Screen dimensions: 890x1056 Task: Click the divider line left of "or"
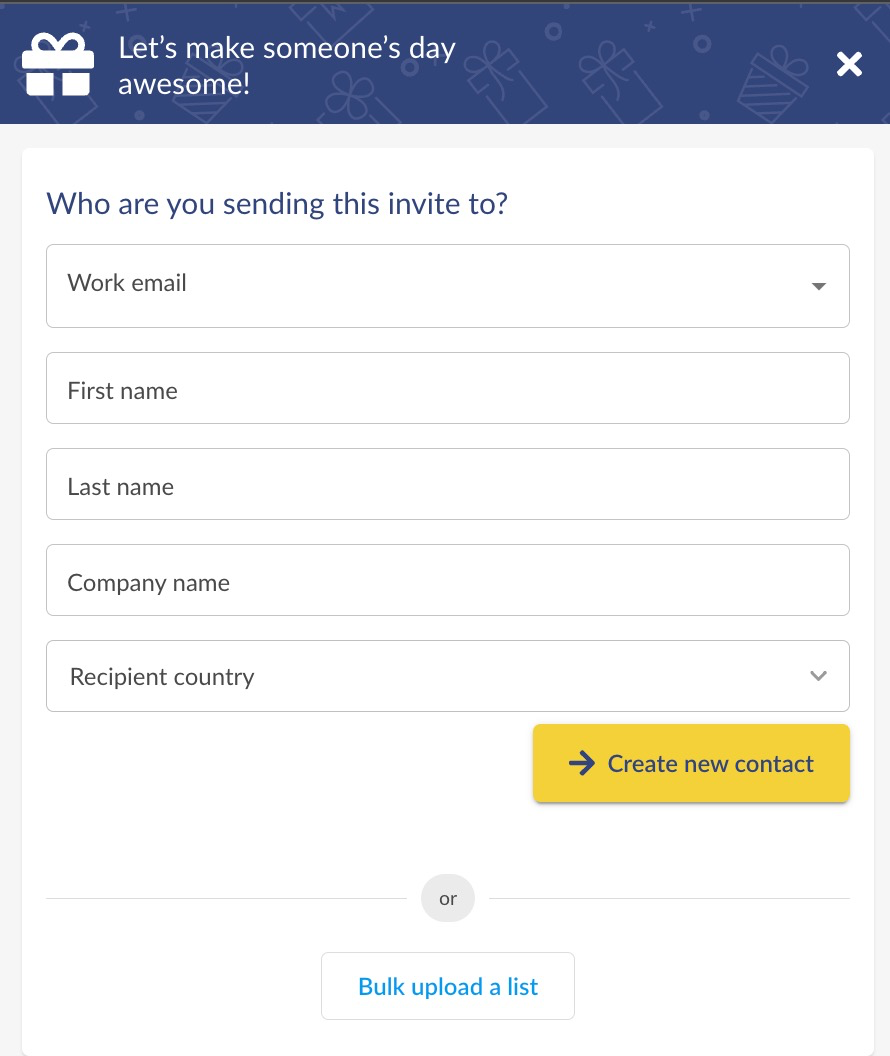point(226,898)
